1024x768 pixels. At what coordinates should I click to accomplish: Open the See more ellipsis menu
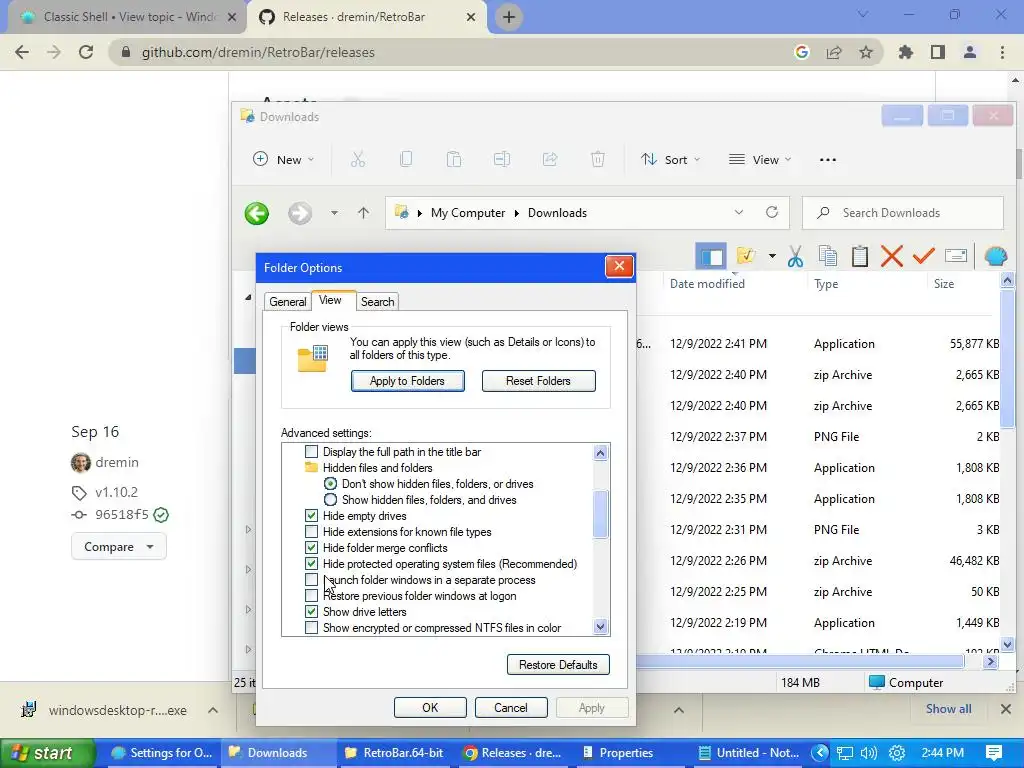827,159
